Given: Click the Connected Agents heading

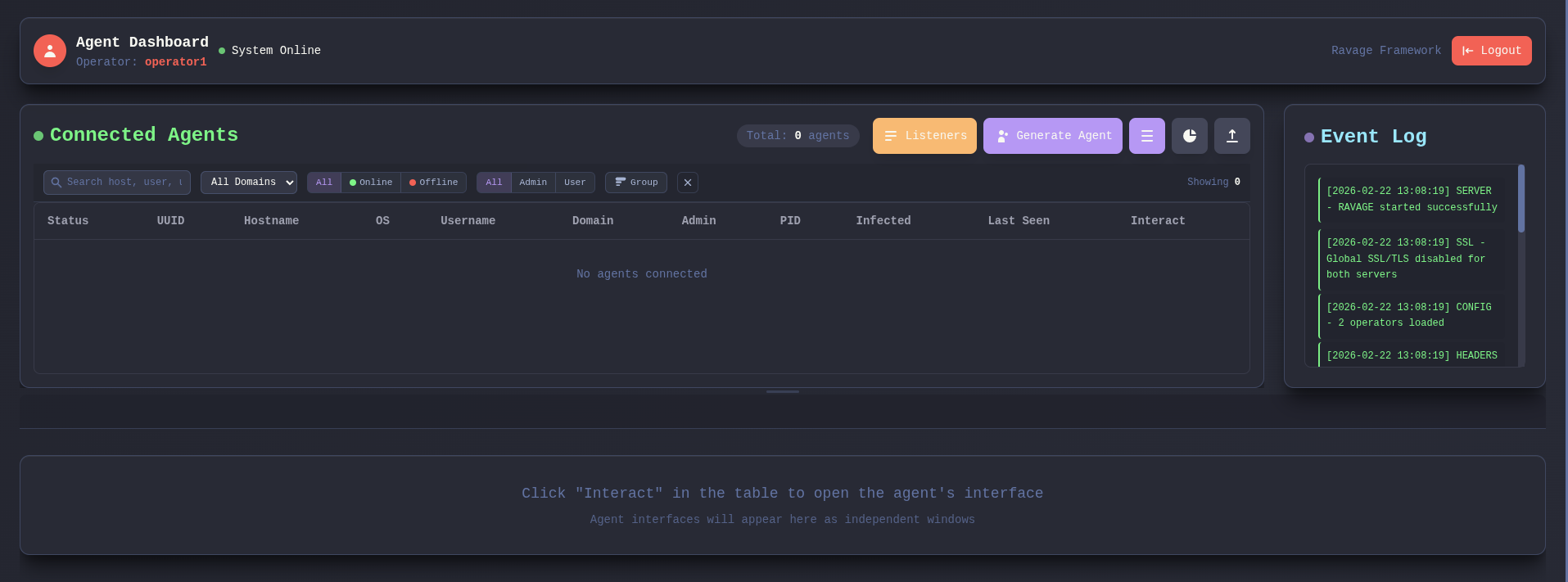Looking at the screenshot, I should [144, 135].
